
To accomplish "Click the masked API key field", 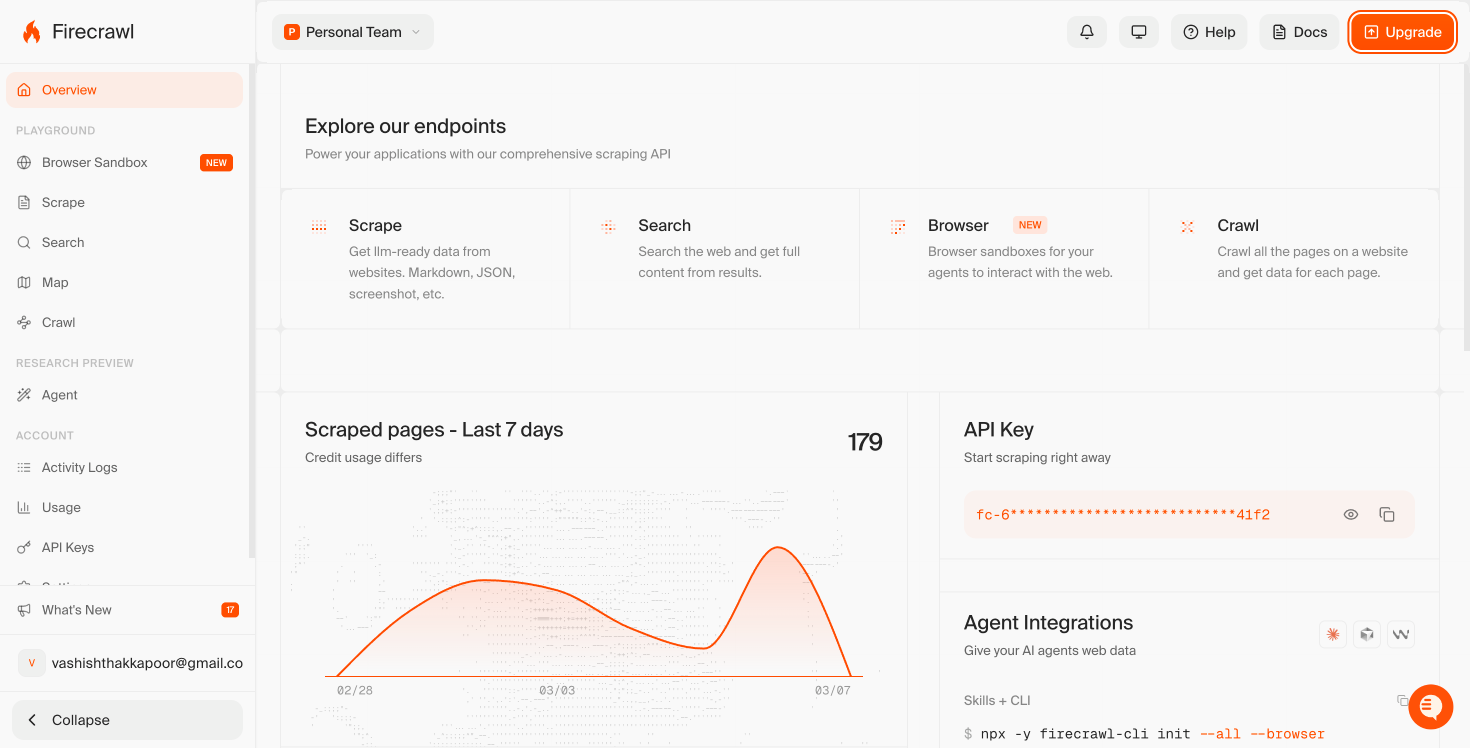I will pos(1189,515).
